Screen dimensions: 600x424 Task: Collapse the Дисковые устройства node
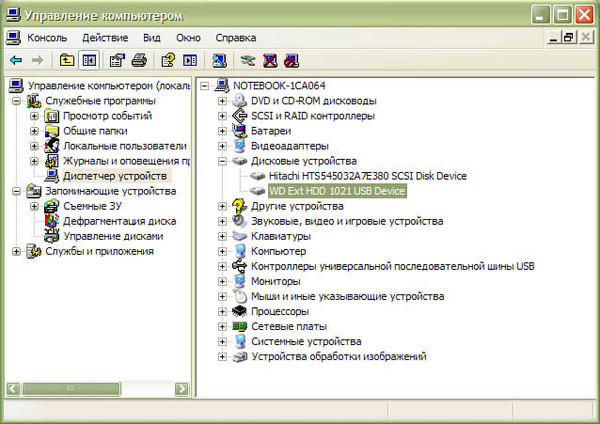(x=222, y=161)
